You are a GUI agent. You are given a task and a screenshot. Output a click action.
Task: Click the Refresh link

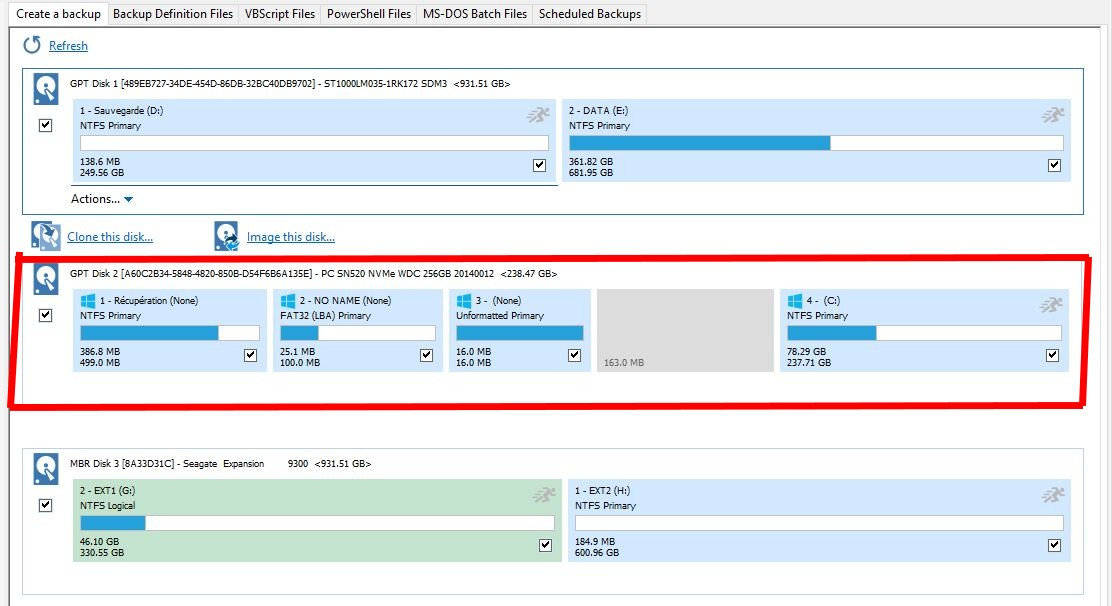click(x=68, y=46)
